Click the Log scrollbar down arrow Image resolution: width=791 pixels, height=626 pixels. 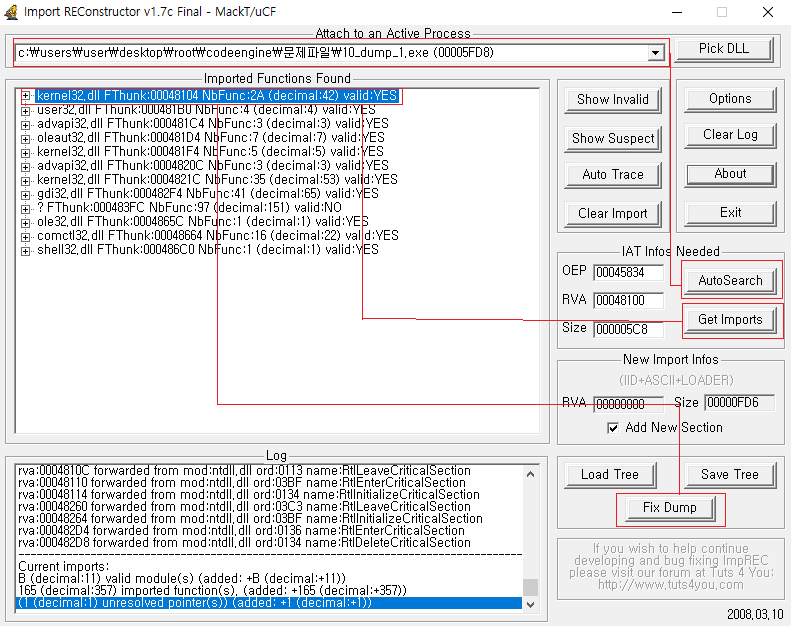pos(530,604)
